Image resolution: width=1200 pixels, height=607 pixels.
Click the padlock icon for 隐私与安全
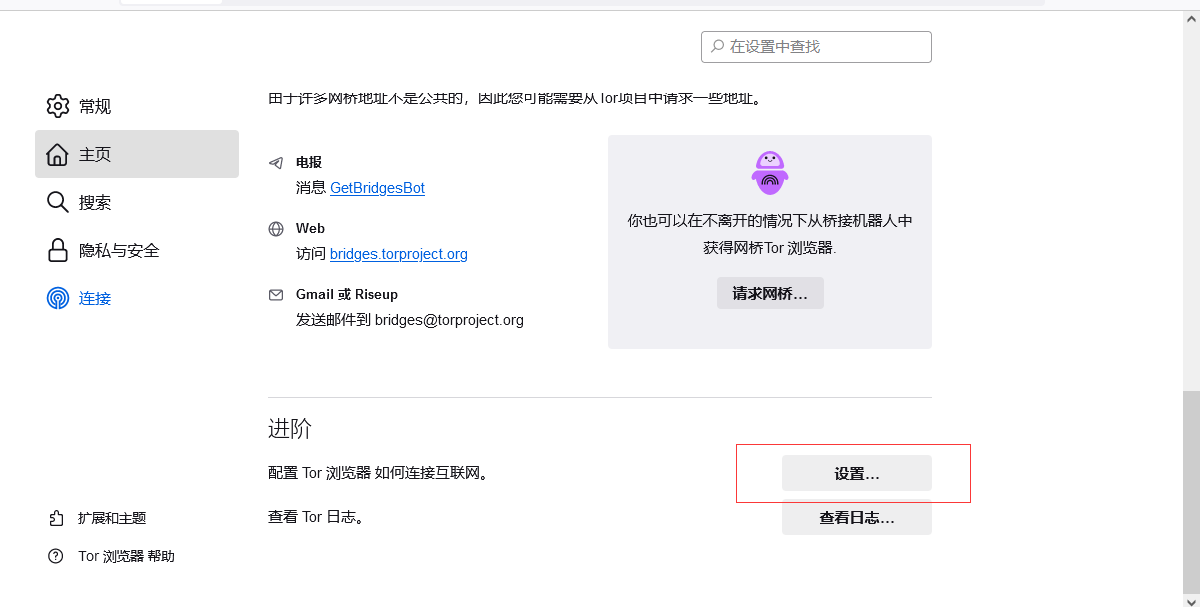58,250
